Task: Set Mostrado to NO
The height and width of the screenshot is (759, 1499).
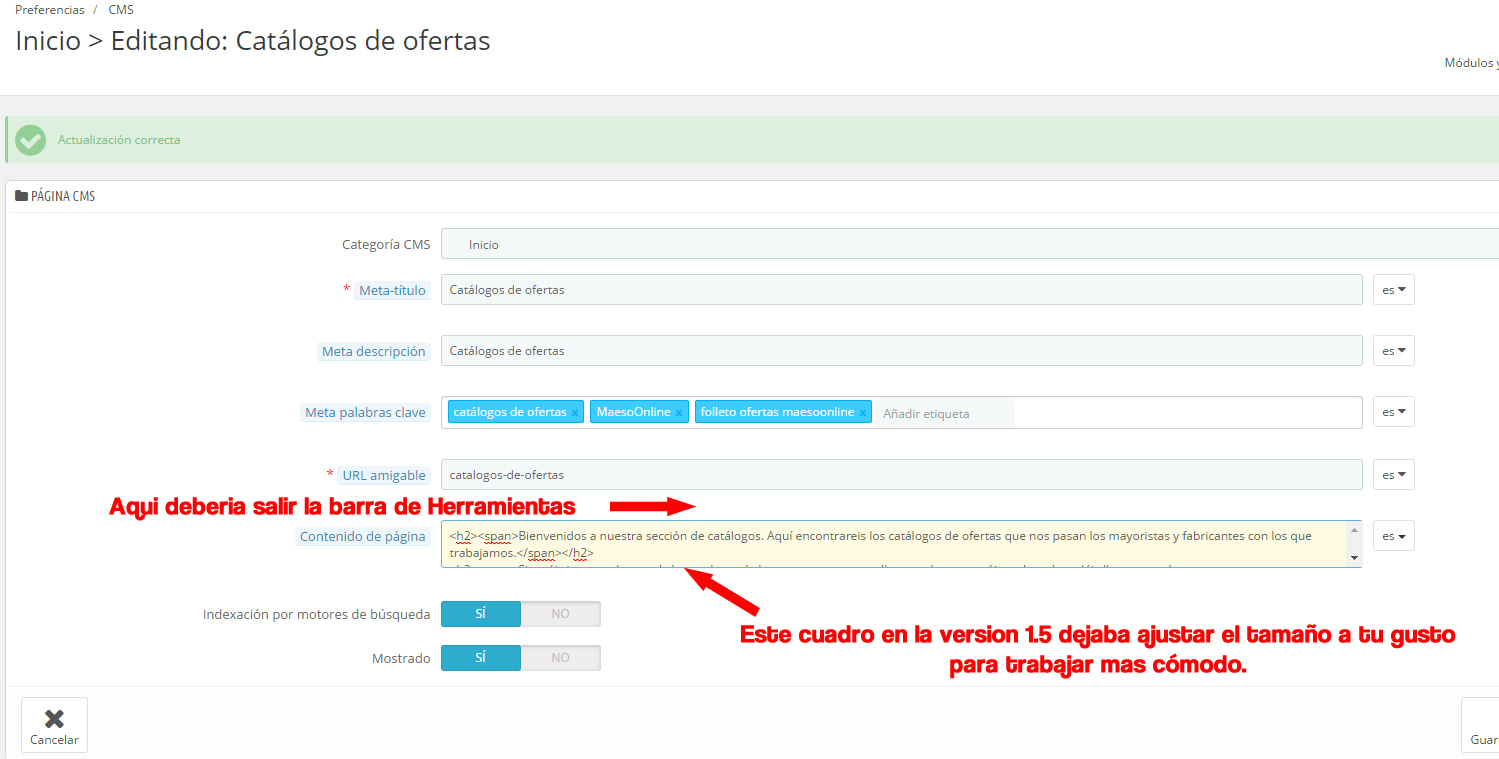Action: pos(560,658)
